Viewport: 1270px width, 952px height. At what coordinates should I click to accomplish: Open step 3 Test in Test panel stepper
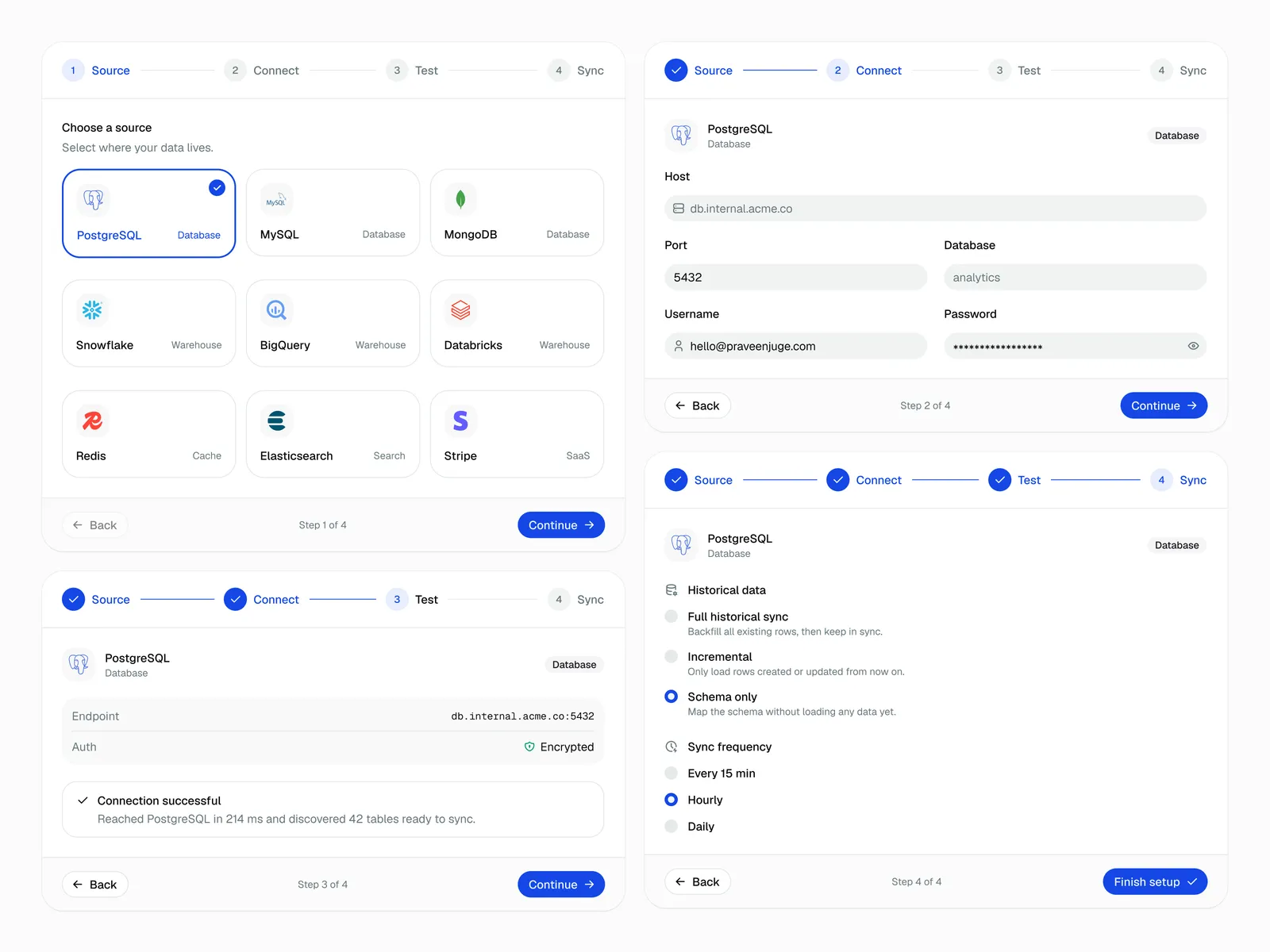point(412,600)
